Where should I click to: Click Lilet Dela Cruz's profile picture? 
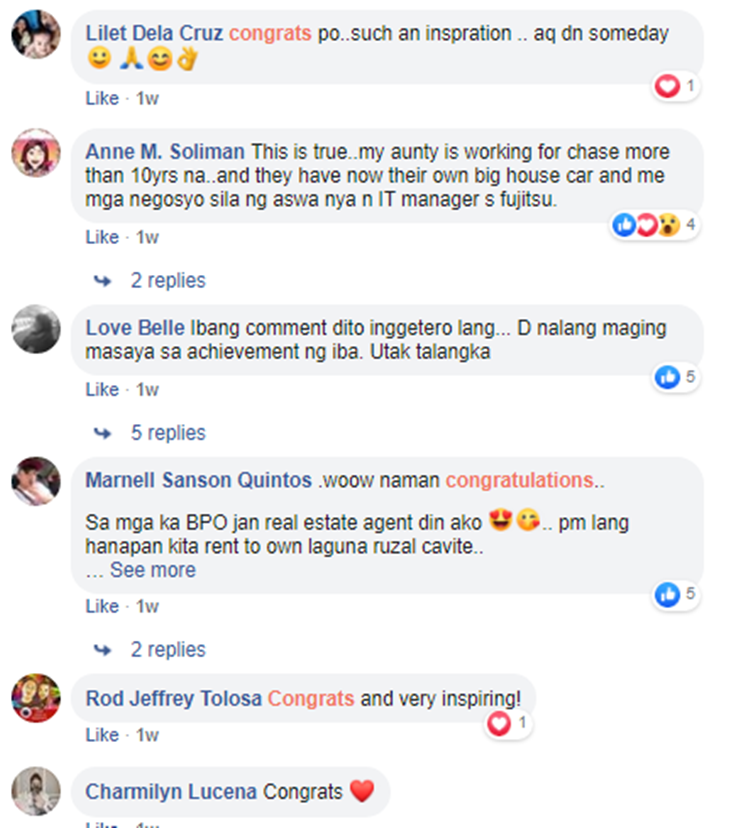click(x=36, y=34)
